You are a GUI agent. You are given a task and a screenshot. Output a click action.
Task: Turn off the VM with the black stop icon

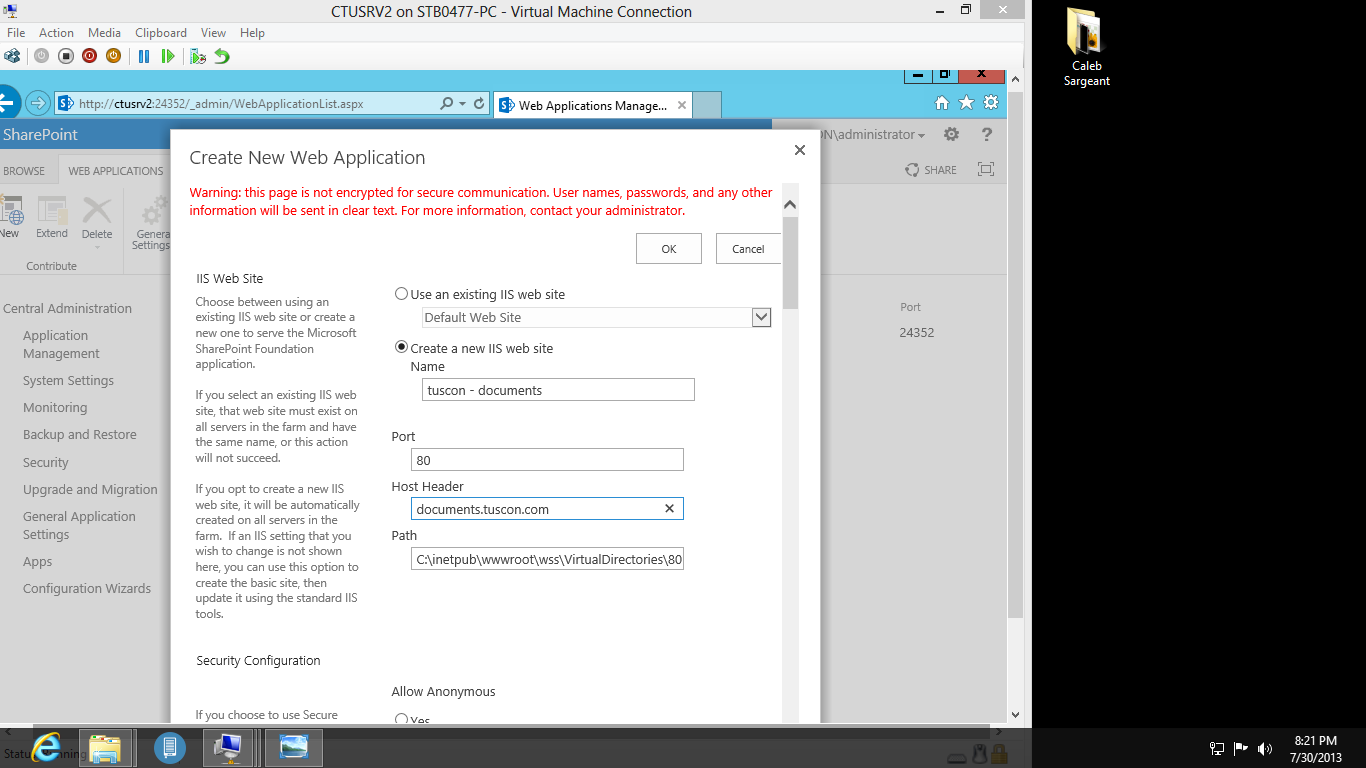pos(65,56)
